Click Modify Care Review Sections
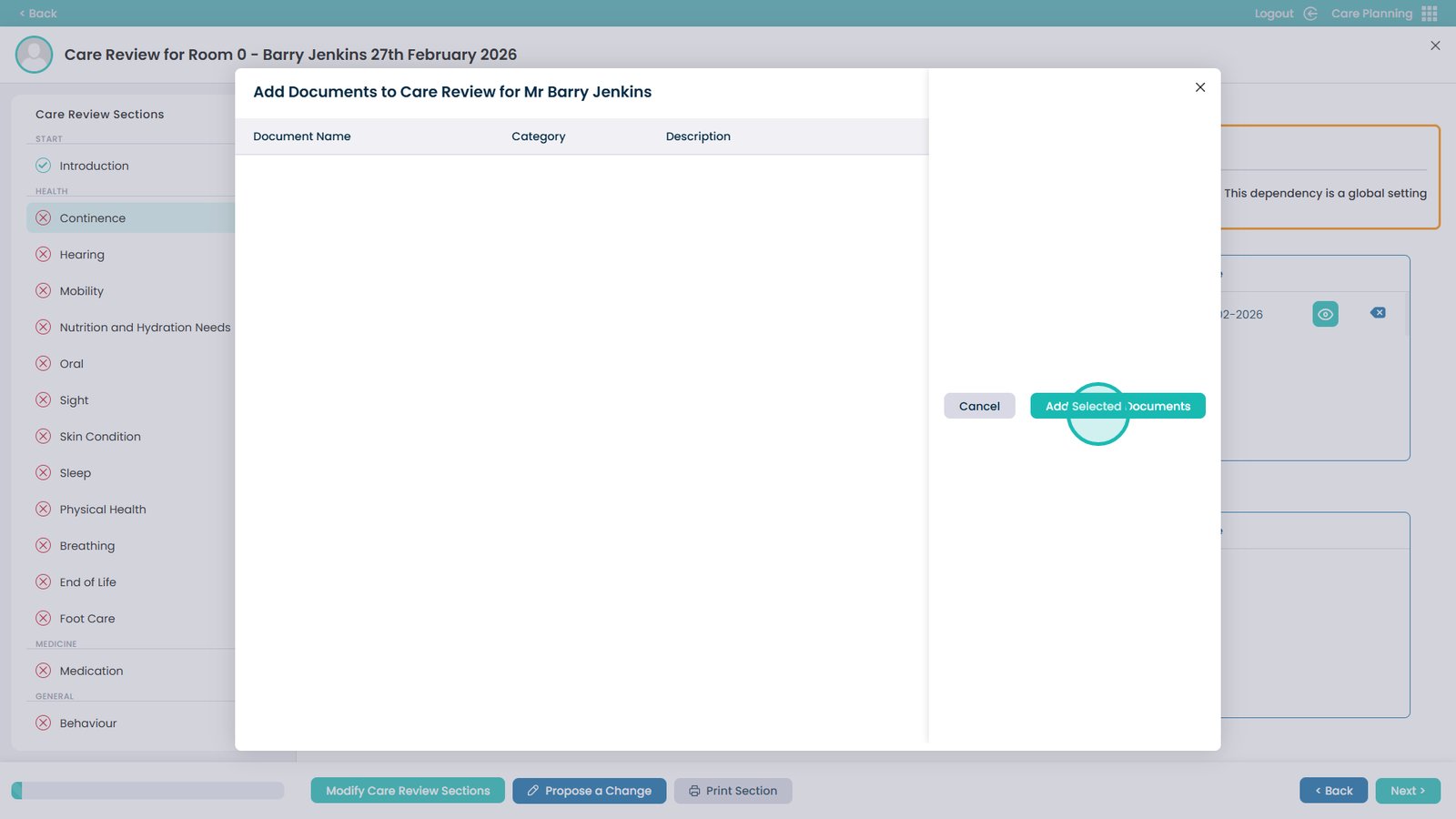This screenshot has height=819, width=1456. pyautogui.click(x=408, y=791)
